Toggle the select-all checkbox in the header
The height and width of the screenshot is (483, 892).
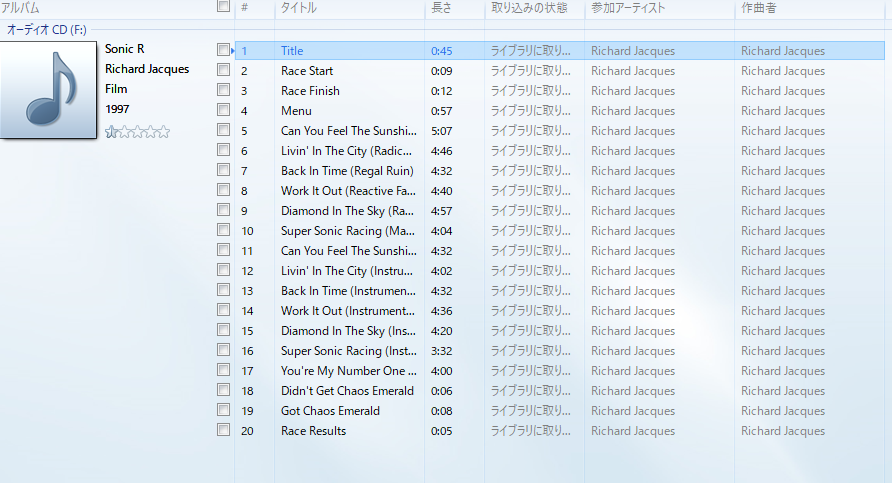(x=224, y=6)
